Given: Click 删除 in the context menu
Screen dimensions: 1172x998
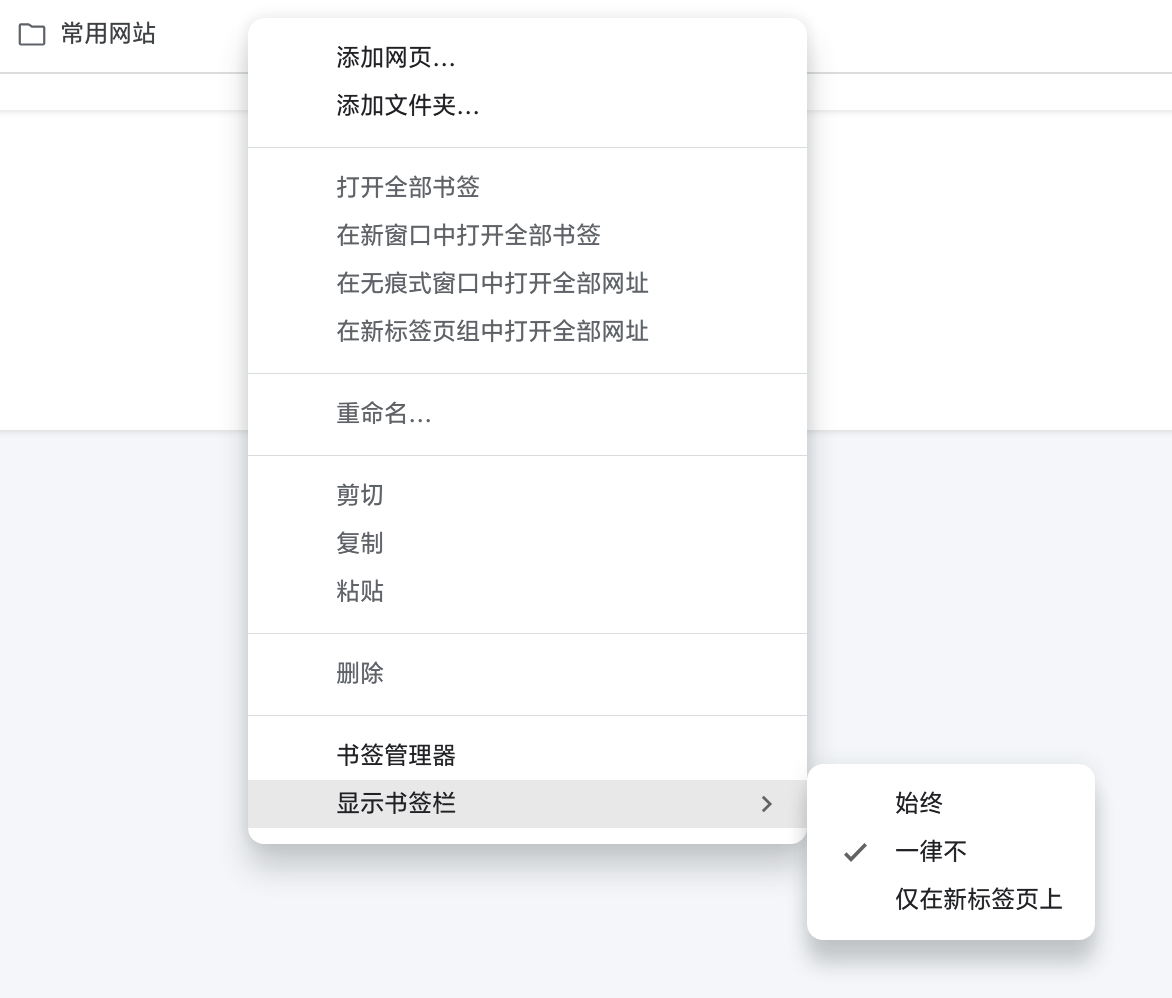Looking at the screenshot, I should click(x=527, y=673).
